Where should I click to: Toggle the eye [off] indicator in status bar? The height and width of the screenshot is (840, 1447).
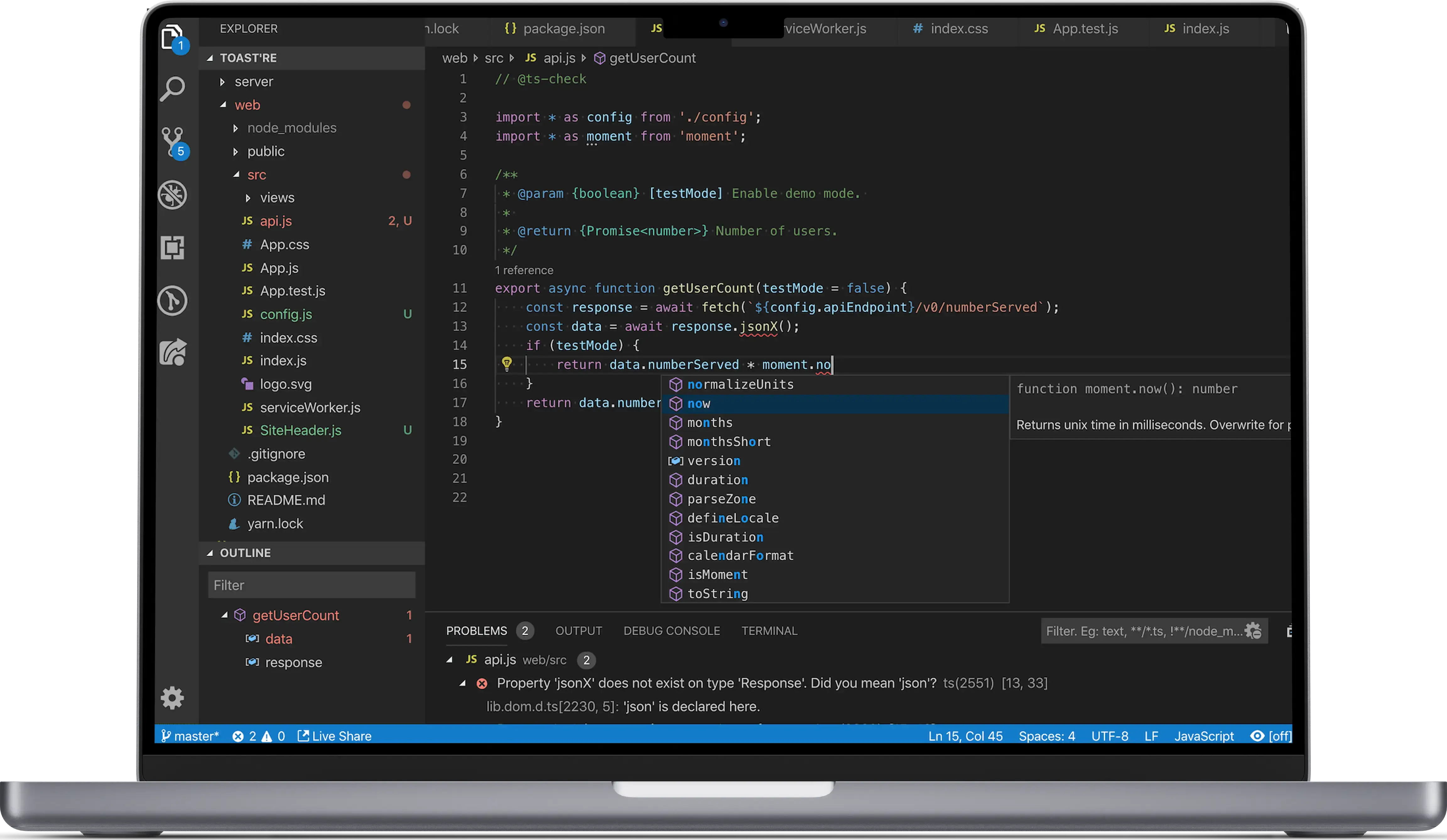(x=1270, y=736)
